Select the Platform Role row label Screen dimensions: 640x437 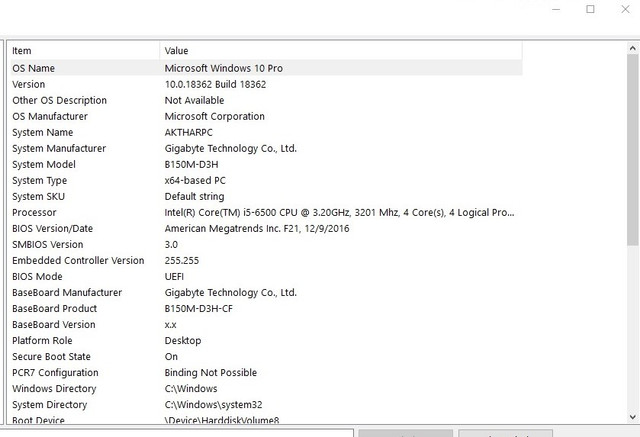click(42, 341)
